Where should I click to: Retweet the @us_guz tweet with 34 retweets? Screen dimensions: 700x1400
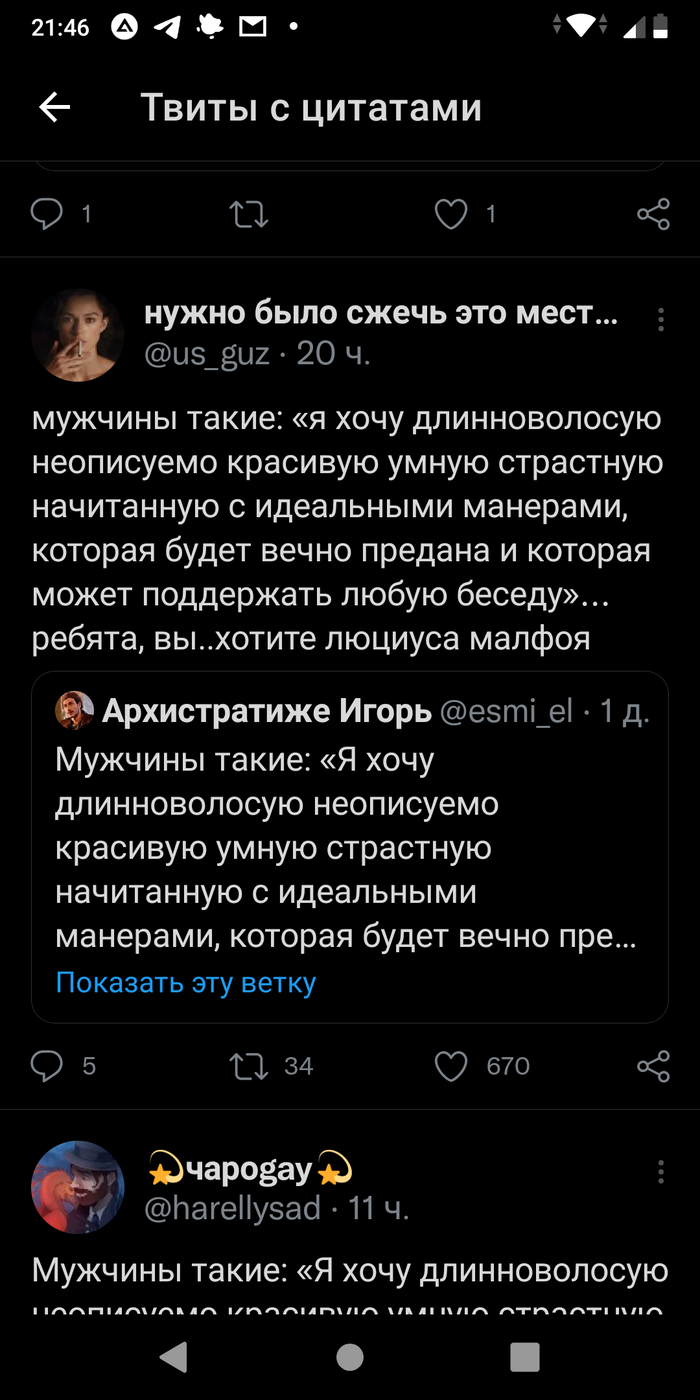click(249, 1066)
